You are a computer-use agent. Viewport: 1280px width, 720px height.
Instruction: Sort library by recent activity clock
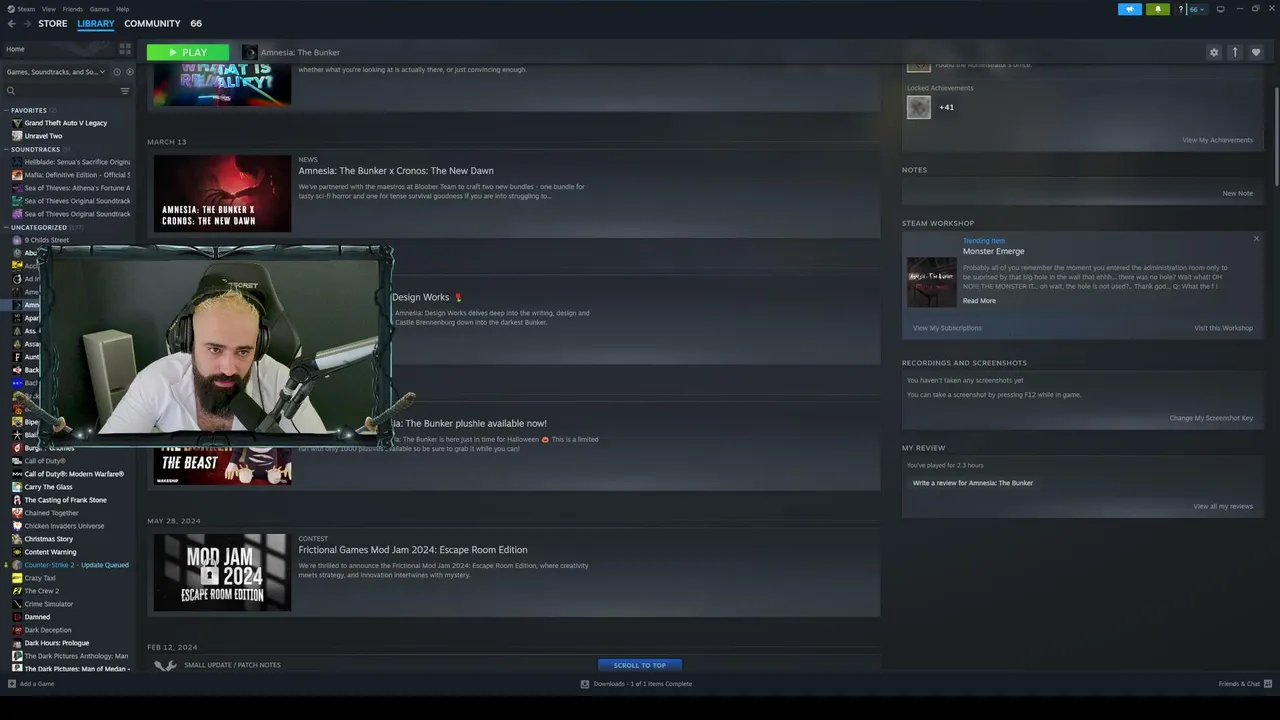pyautogui.click(x=117, y=72)
